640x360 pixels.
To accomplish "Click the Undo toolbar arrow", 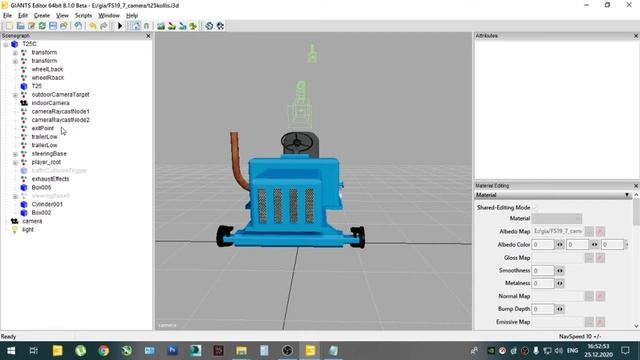I will point(93,26).
